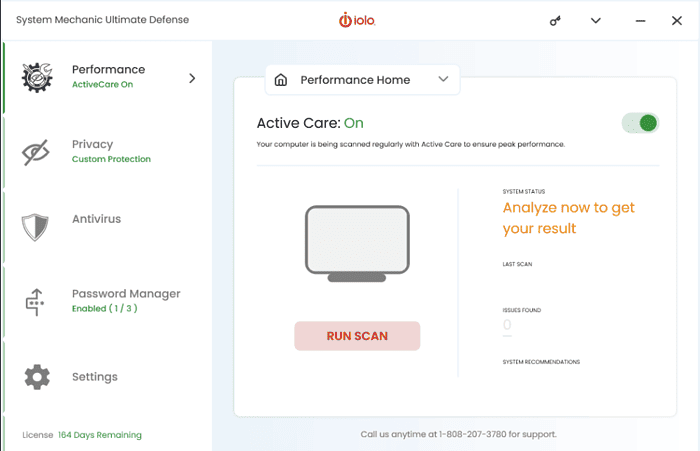
Task: Expand the Performance submenu chevron
Action: pyautogui.click(x=192, y=78)
